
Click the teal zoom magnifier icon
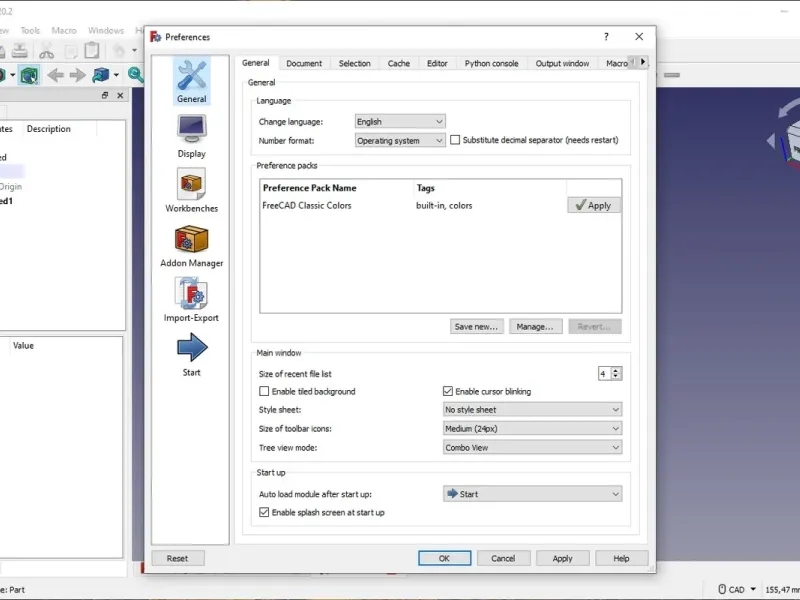(135, 75)
